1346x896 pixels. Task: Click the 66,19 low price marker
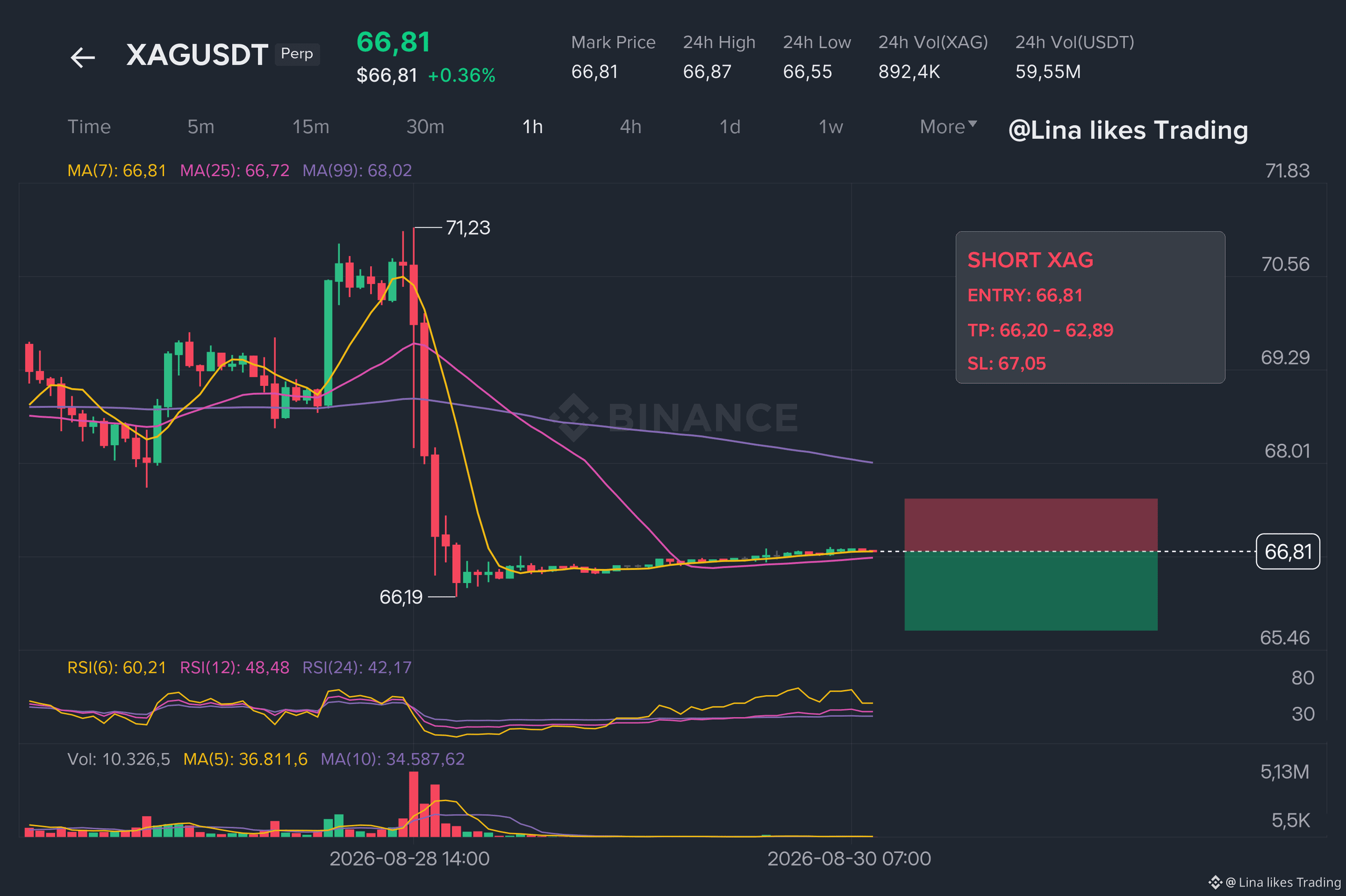401,597
